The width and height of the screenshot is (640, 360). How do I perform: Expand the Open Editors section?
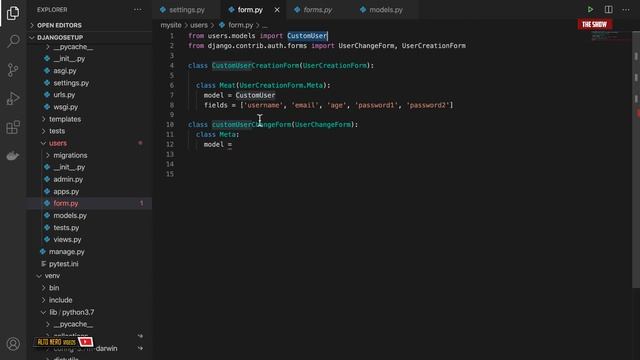[90, 25]
